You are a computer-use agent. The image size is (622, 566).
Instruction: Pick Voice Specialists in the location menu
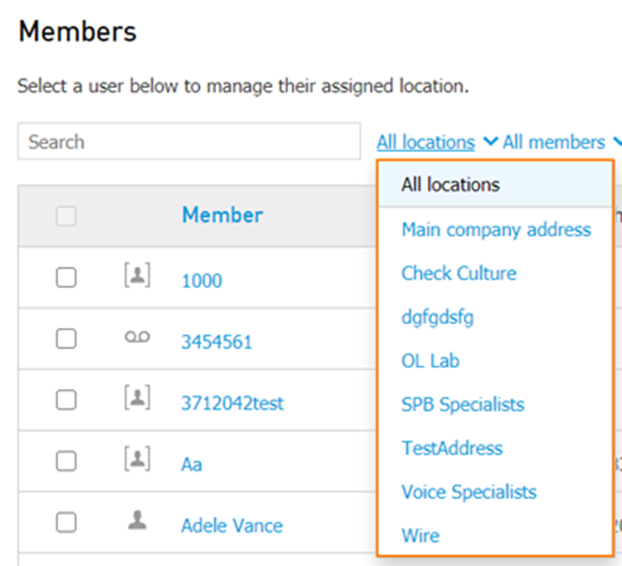coord(469,492)
